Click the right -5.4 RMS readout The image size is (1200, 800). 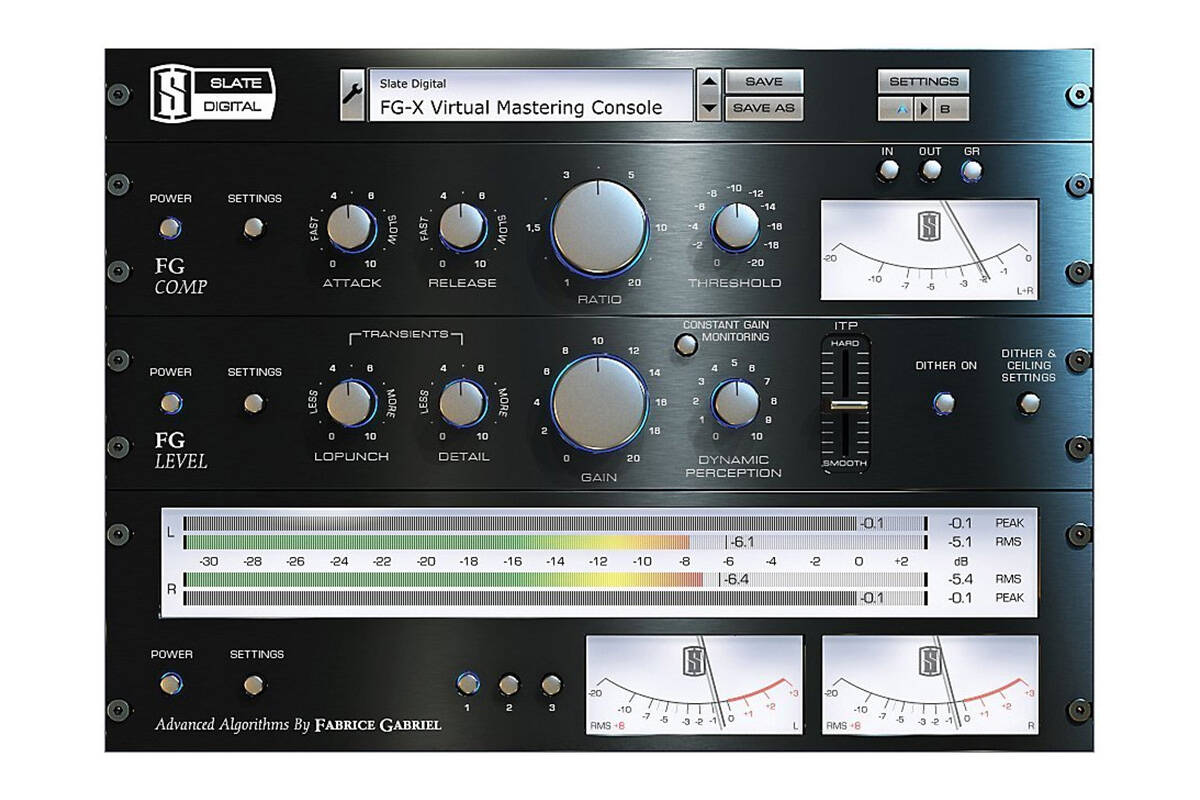[960, 579]
